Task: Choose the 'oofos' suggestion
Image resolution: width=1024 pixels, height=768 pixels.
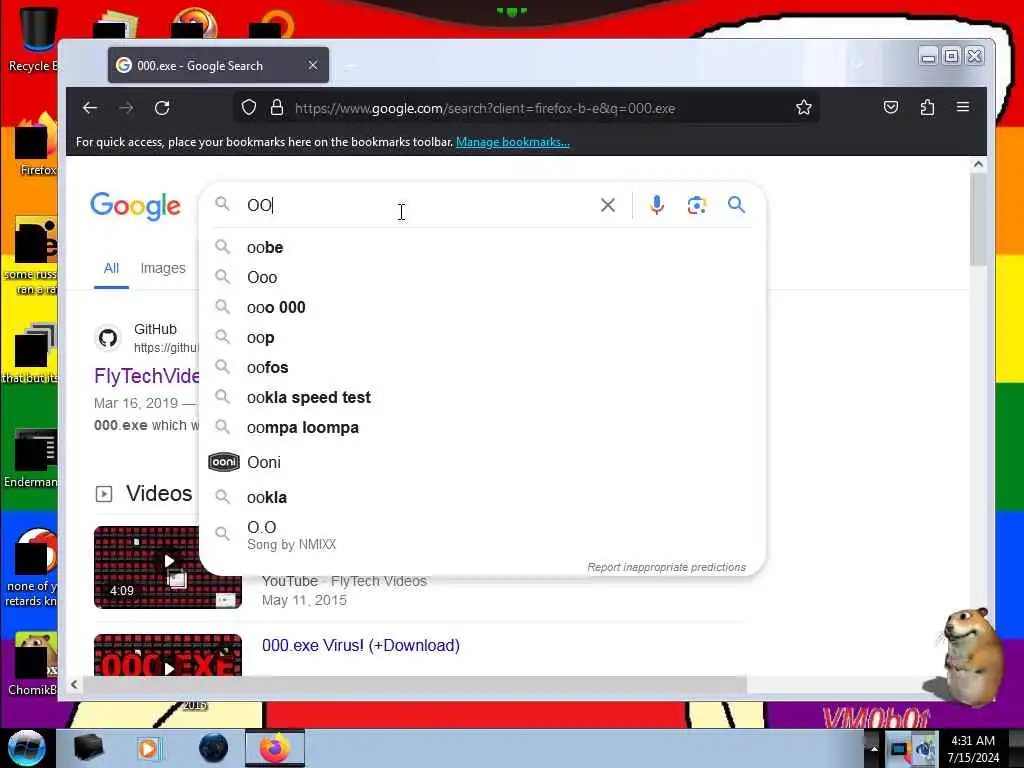Action: pyautogui.click(x=483, y=368)
